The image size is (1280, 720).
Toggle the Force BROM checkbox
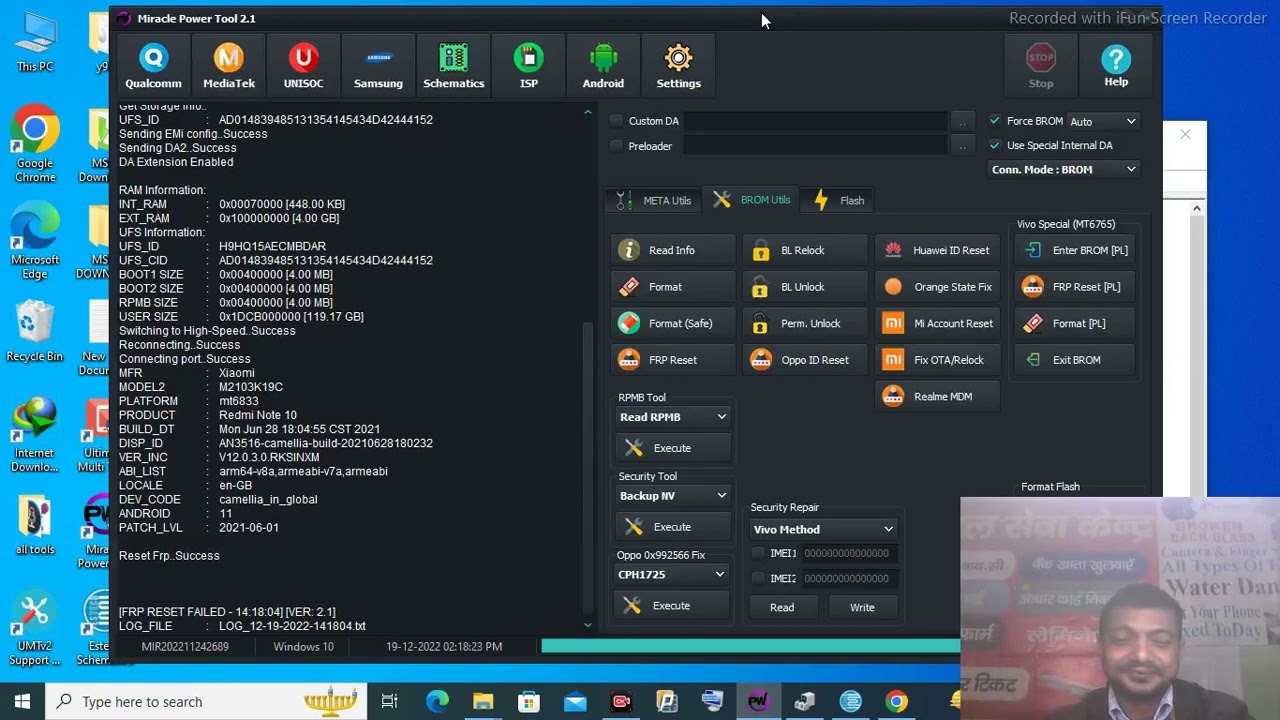994,121
